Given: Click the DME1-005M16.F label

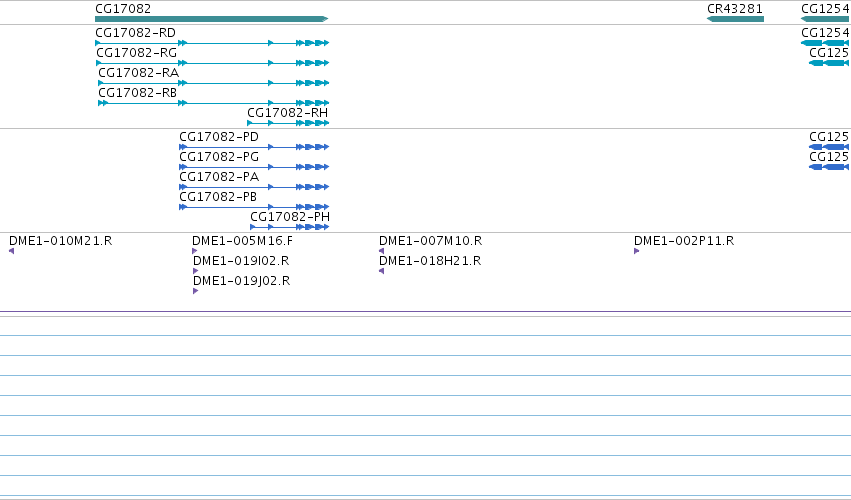Looking at the screenshot, I should point(243,241).
